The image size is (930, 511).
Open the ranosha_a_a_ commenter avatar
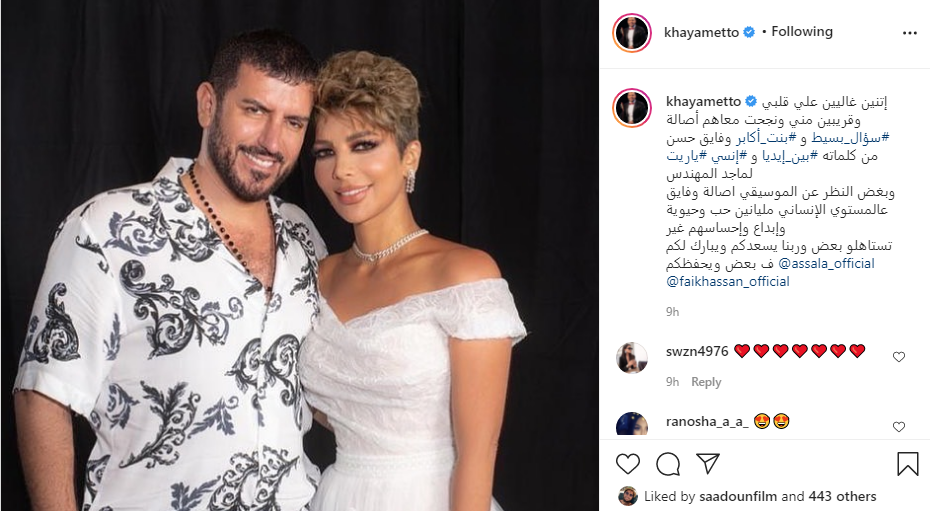[x=632, y=424]
